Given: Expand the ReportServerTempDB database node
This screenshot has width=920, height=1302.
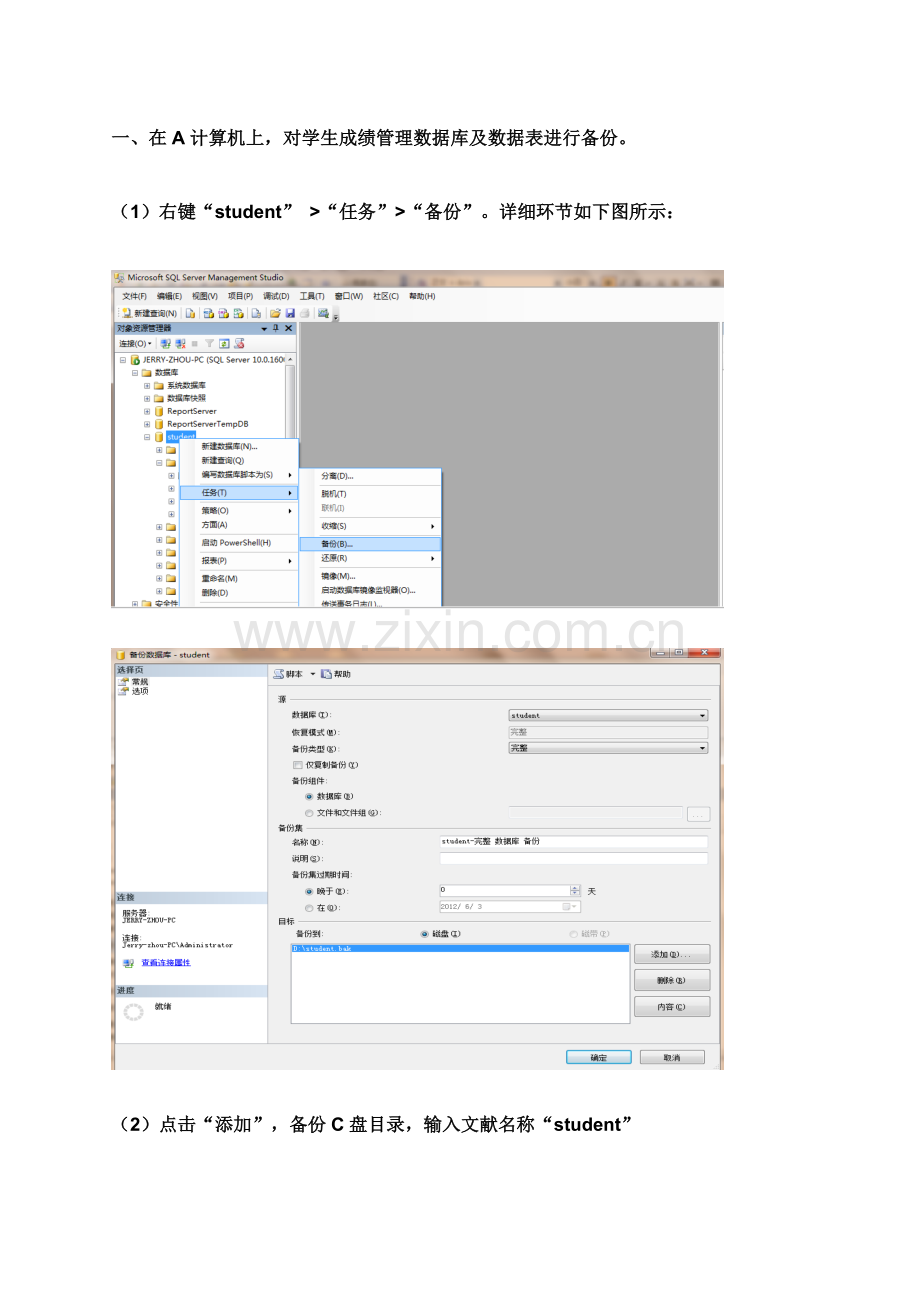Looking at the screenshot, I should point(147,424).
